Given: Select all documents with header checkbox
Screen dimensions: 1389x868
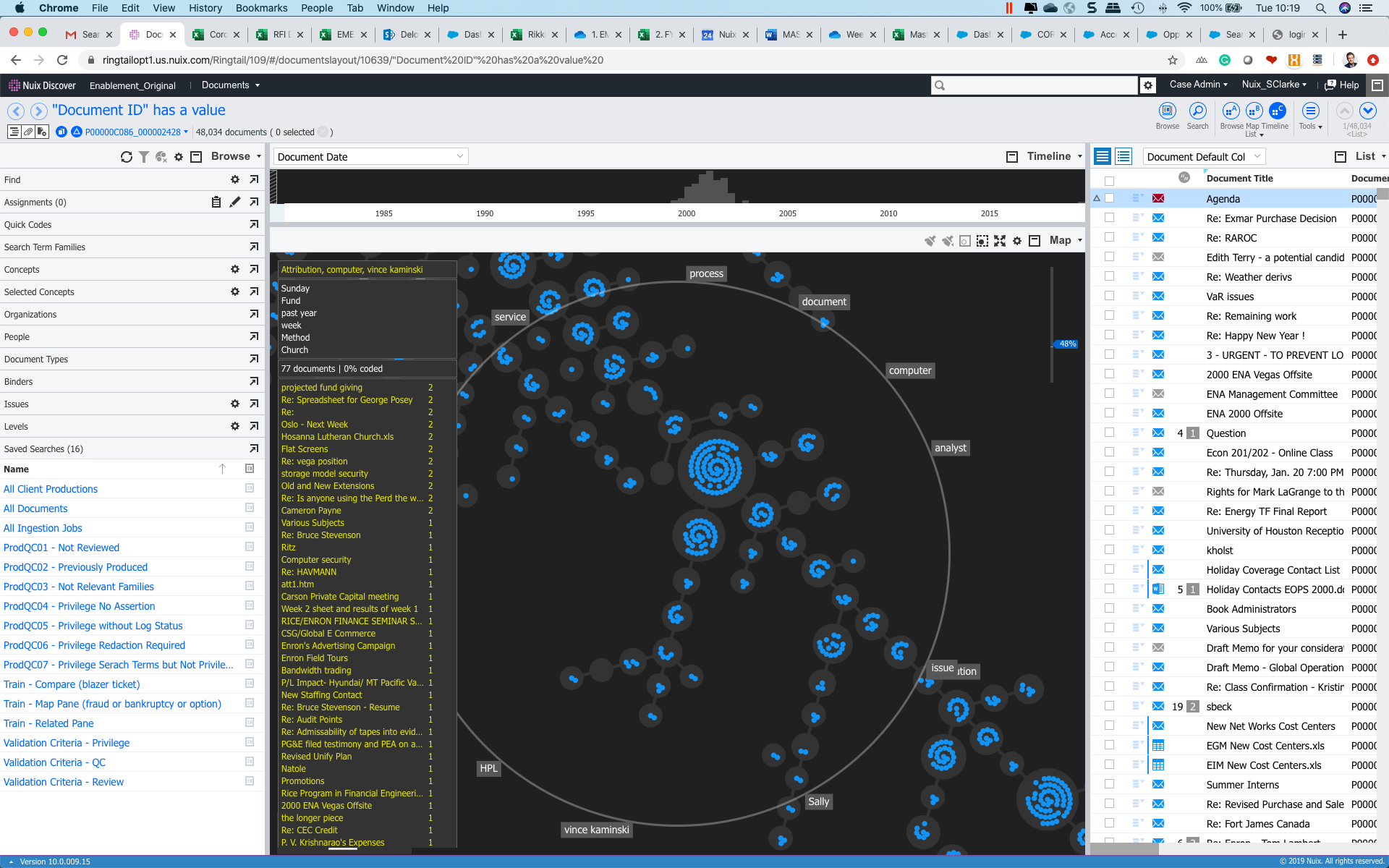Looking at the screenshot, I should [1109, 181].
